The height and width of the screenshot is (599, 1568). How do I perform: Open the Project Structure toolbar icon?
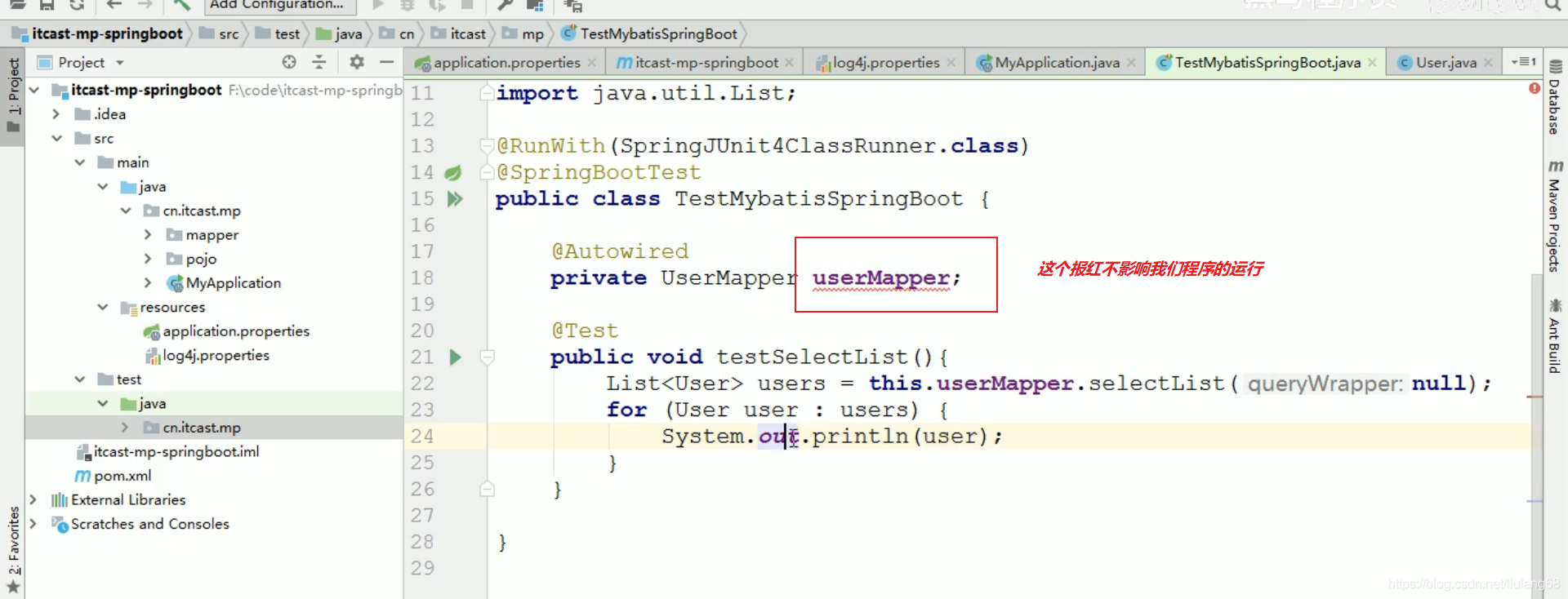[535, 5]
